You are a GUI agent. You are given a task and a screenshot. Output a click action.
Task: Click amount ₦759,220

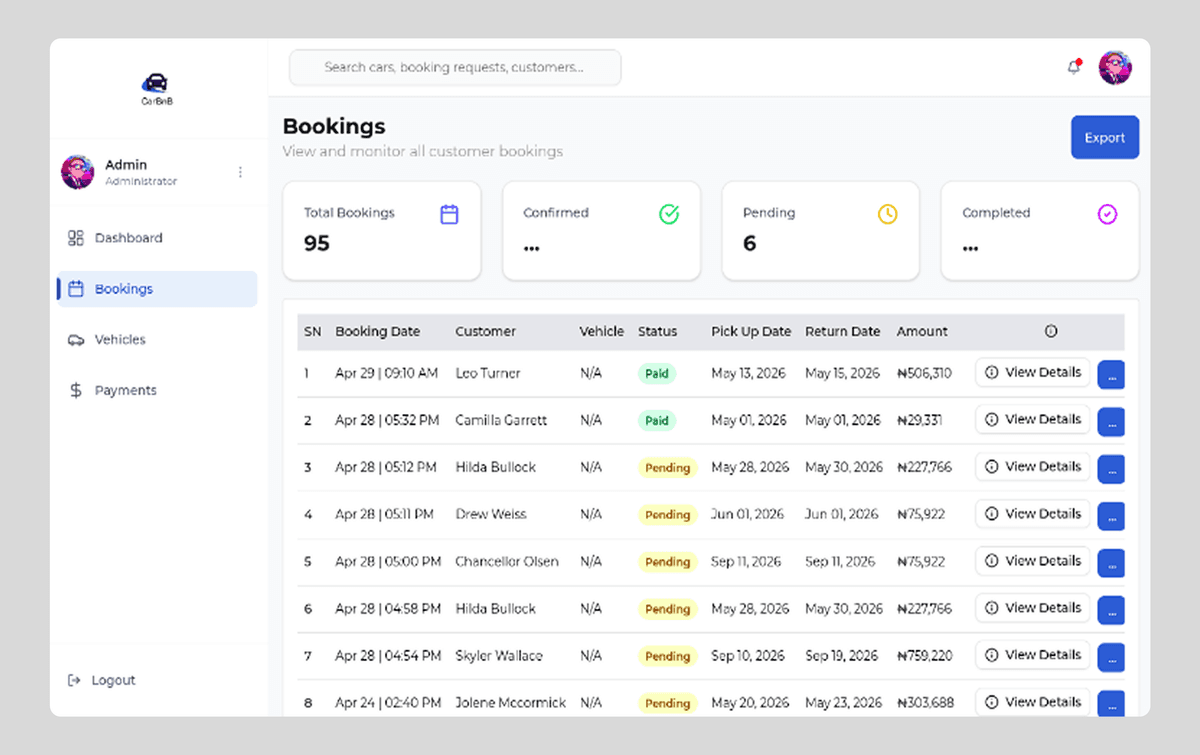[x=925, y=656]
